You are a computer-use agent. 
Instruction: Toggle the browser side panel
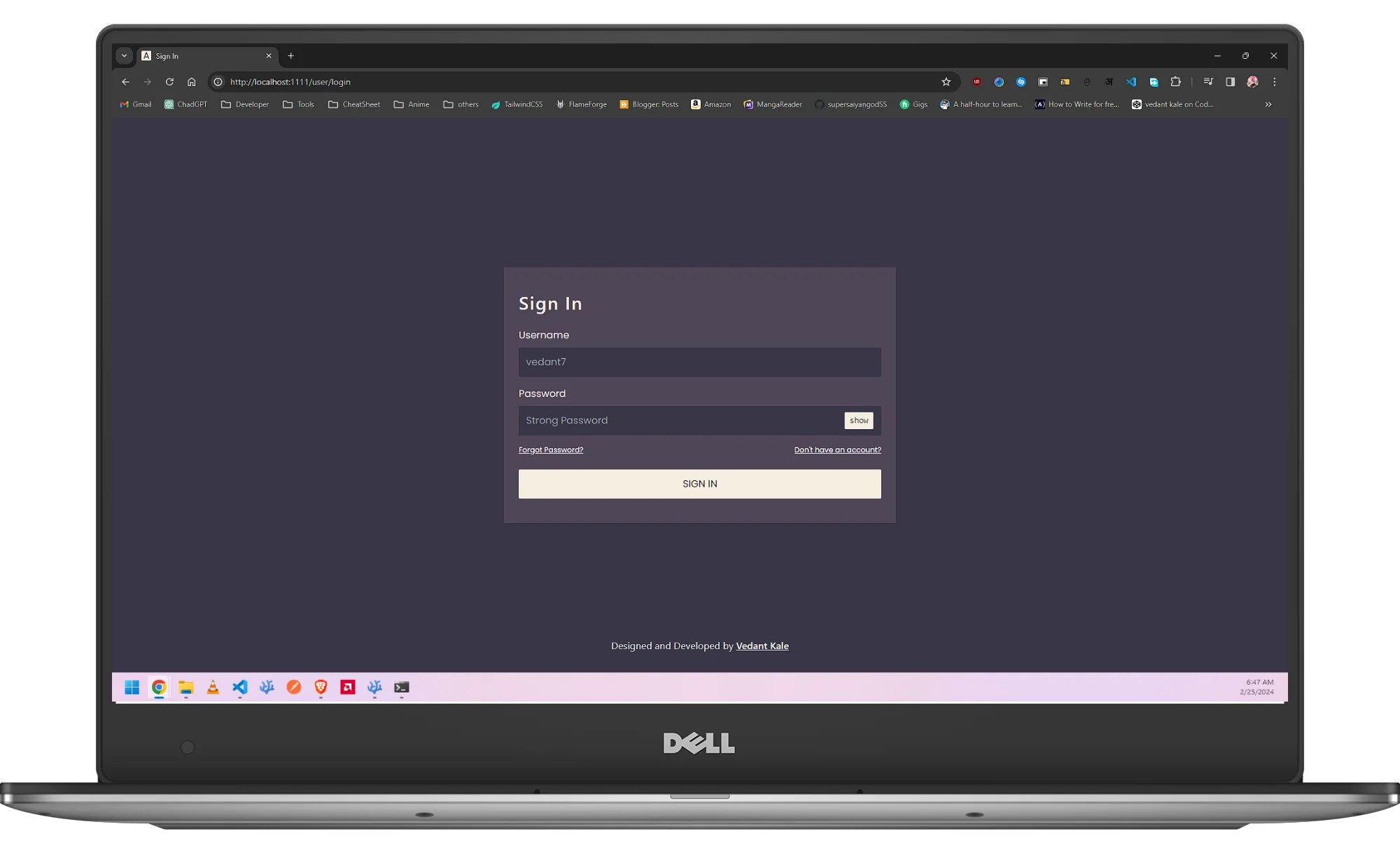coord(1230,82)
